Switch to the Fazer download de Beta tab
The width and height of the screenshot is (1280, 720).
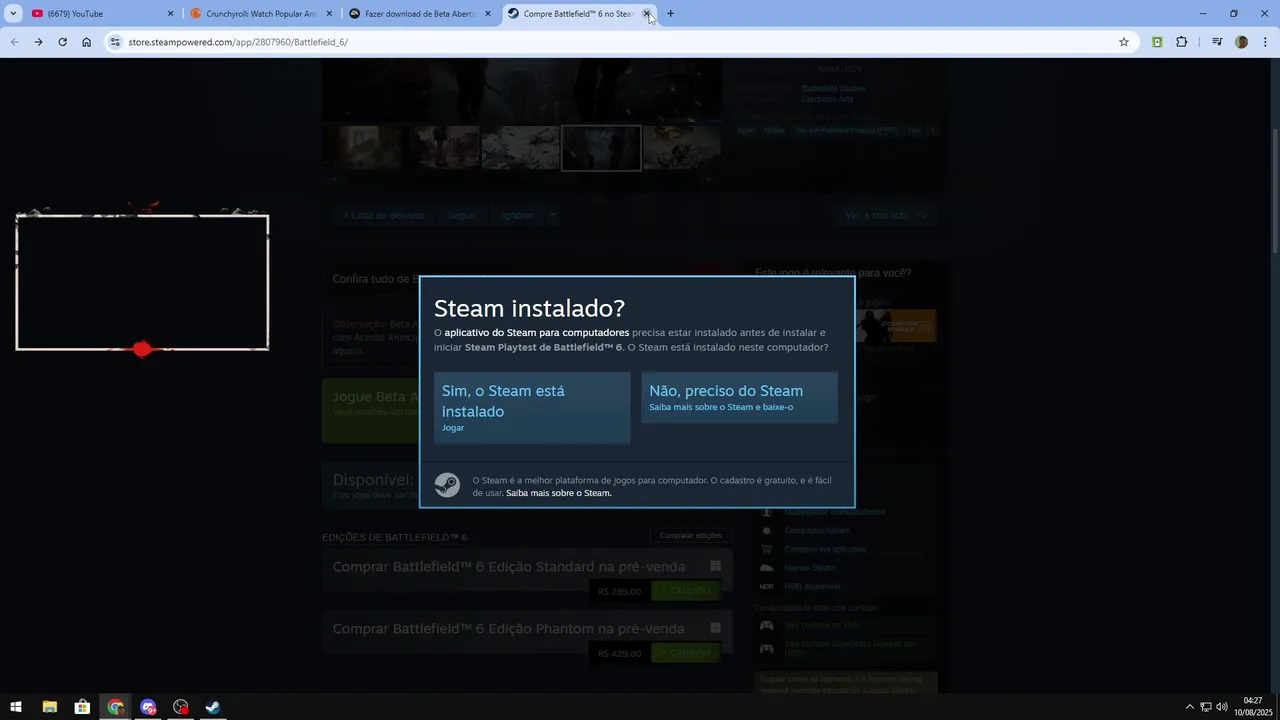coord(421,14)
